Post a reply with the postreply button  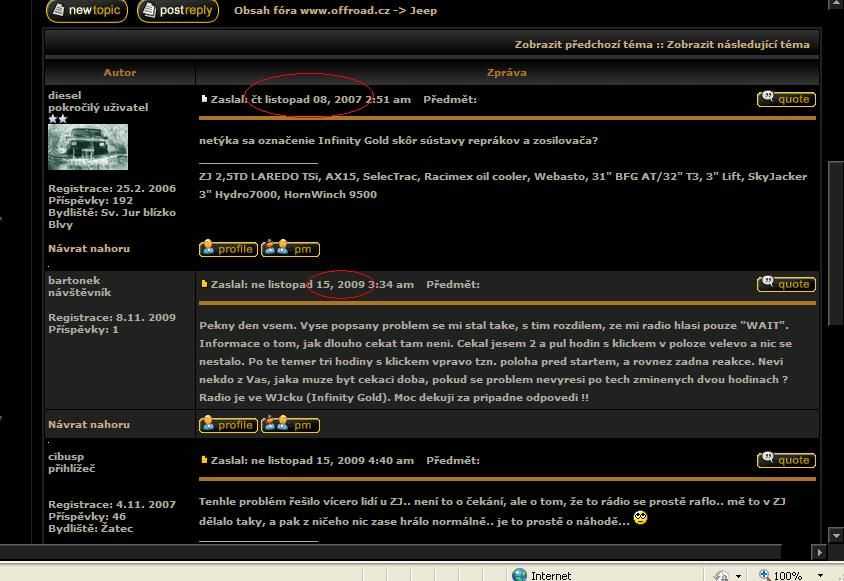click(x=178, y=10)
